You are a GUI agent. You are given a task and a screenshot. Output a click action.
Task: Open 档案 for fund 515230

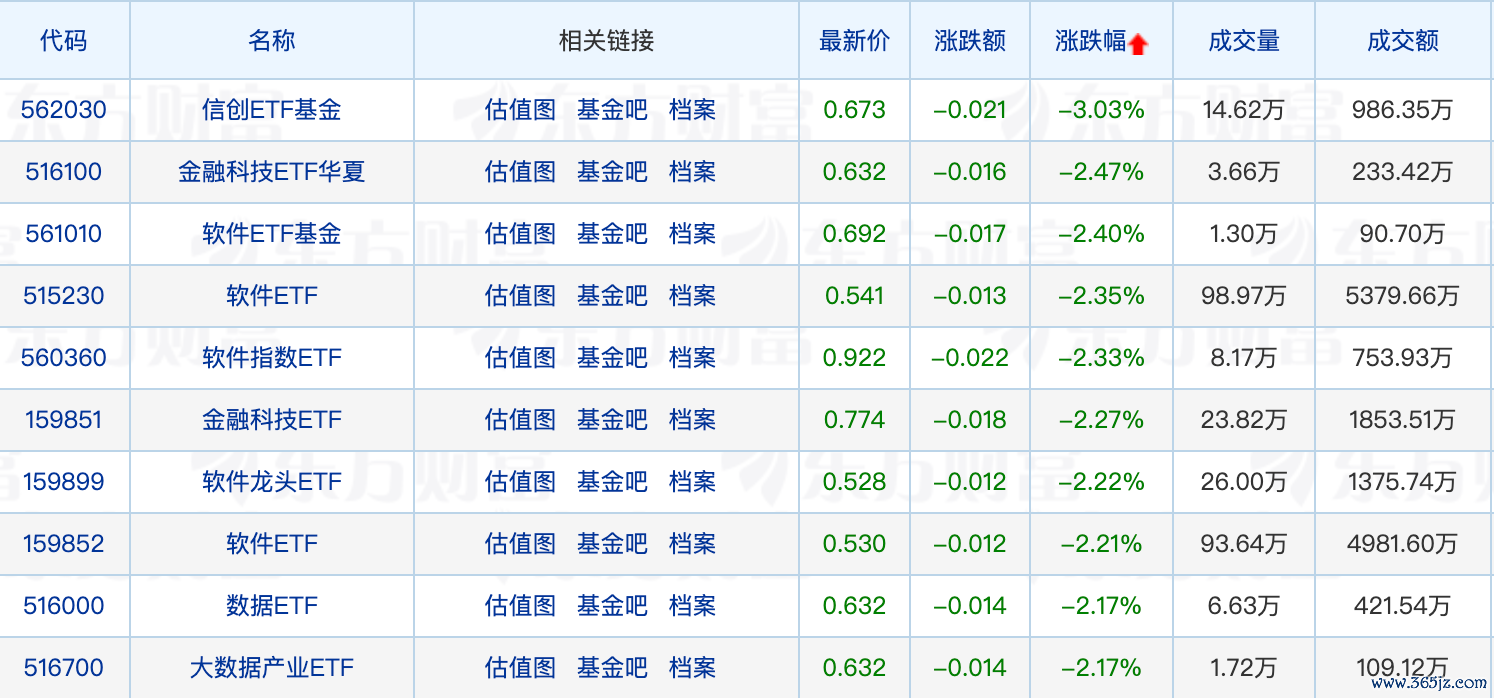(692, 296)
